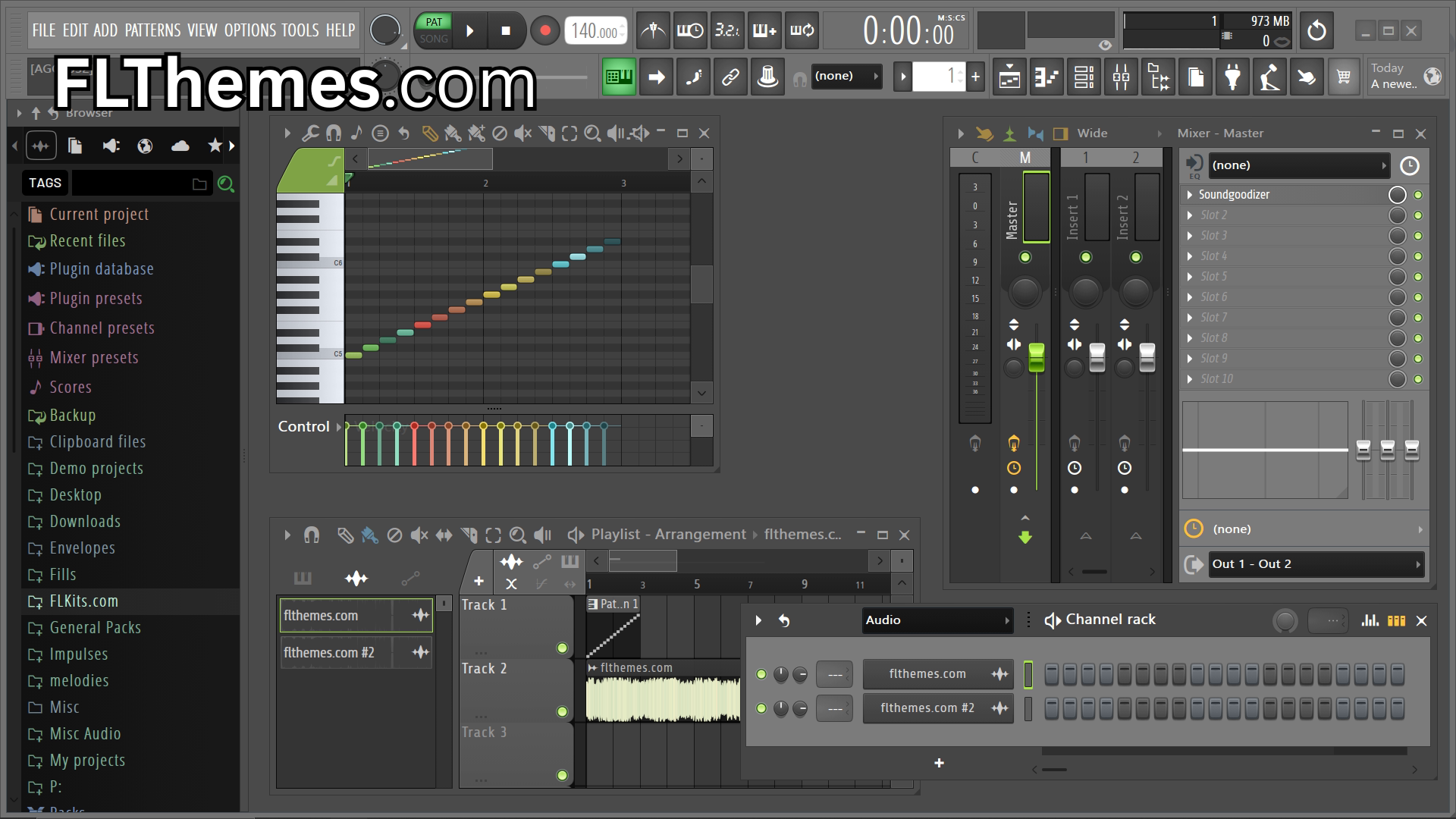Image resolution: width=1456 pixels, height=819 pixels.
Task: Mute flthemes.com #2 channel in Channel rack
Action: [761, 708]
